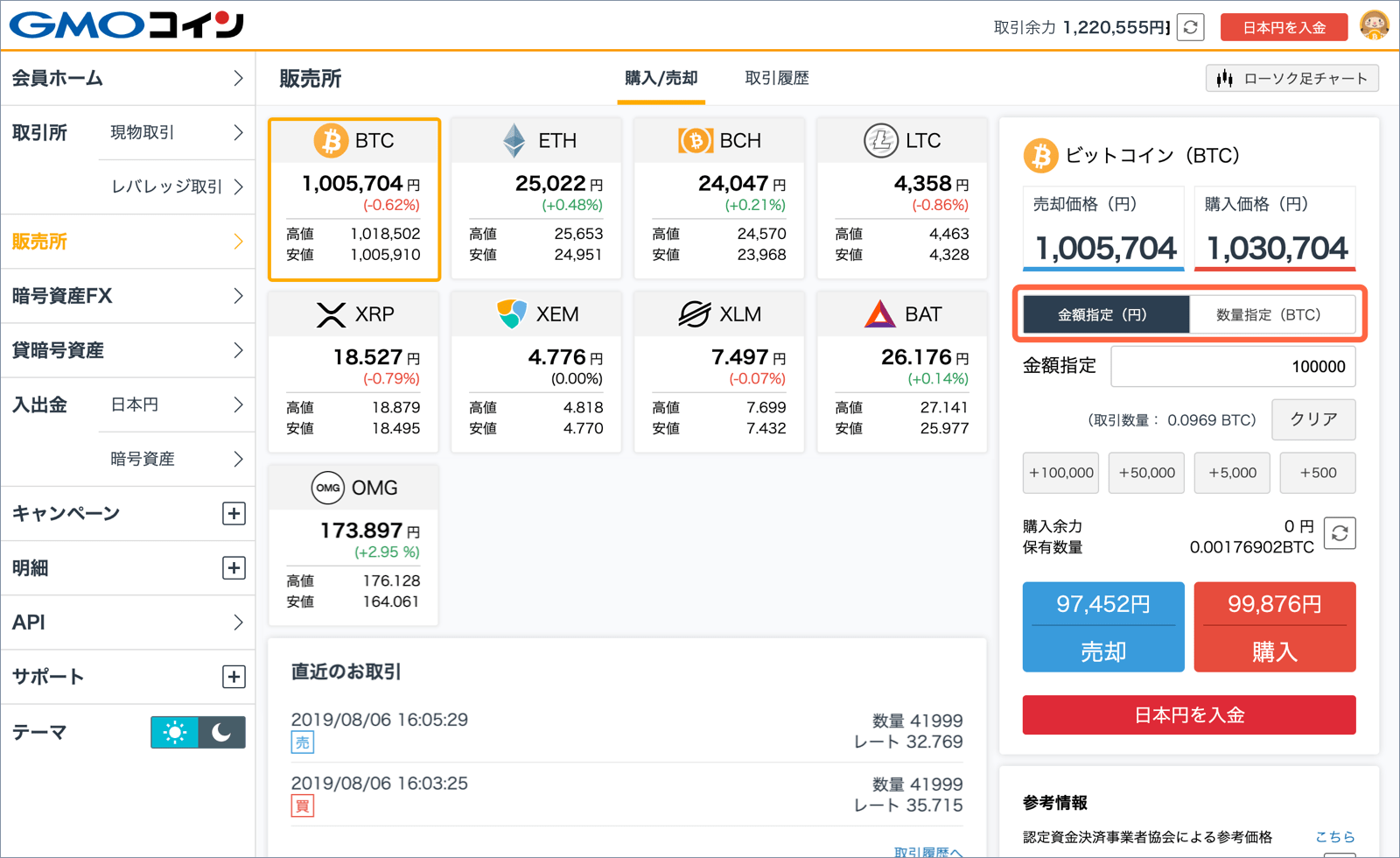Click the blue 売却 sell button
1400x858 pixels.
[1103, 627]
